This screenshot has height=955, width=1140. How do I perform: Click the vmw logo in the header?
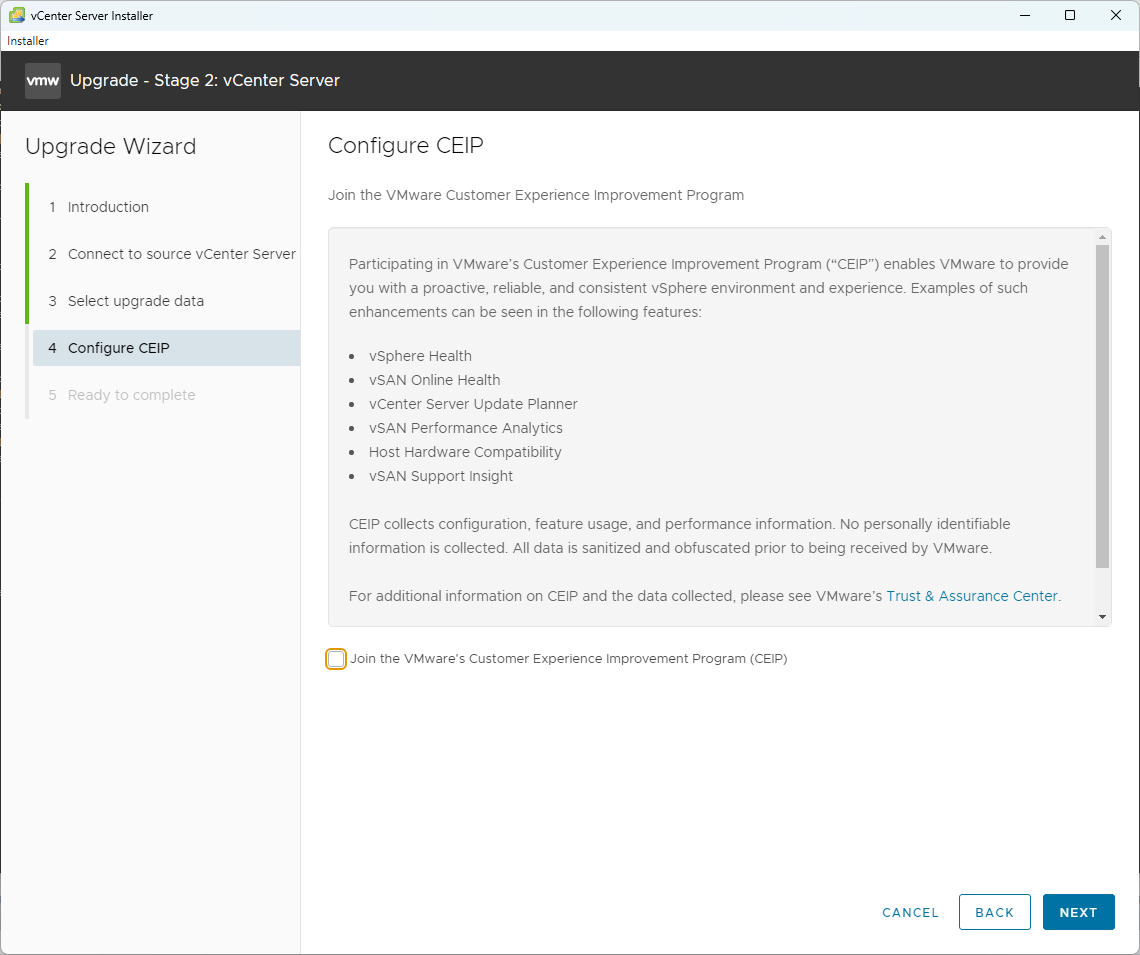43,81
